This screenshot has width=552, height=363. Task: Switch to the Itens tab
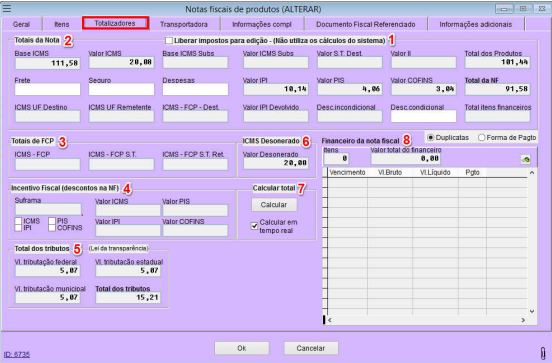pos(62,24)
